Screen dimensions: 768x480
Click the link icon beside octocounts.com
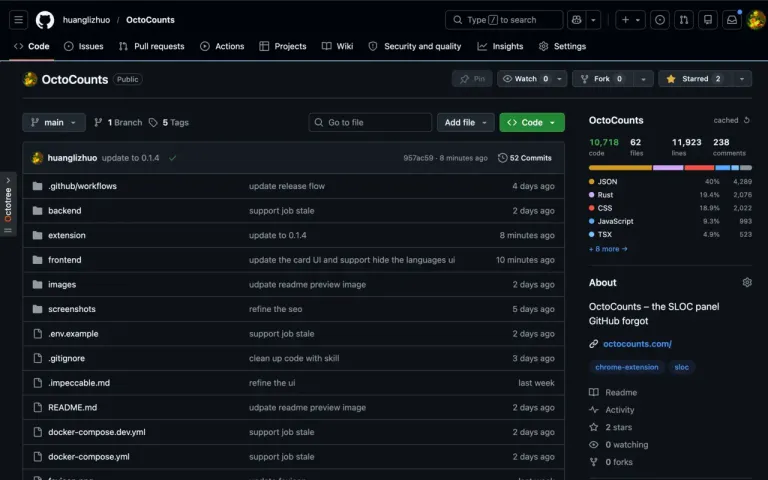[594, 344]
